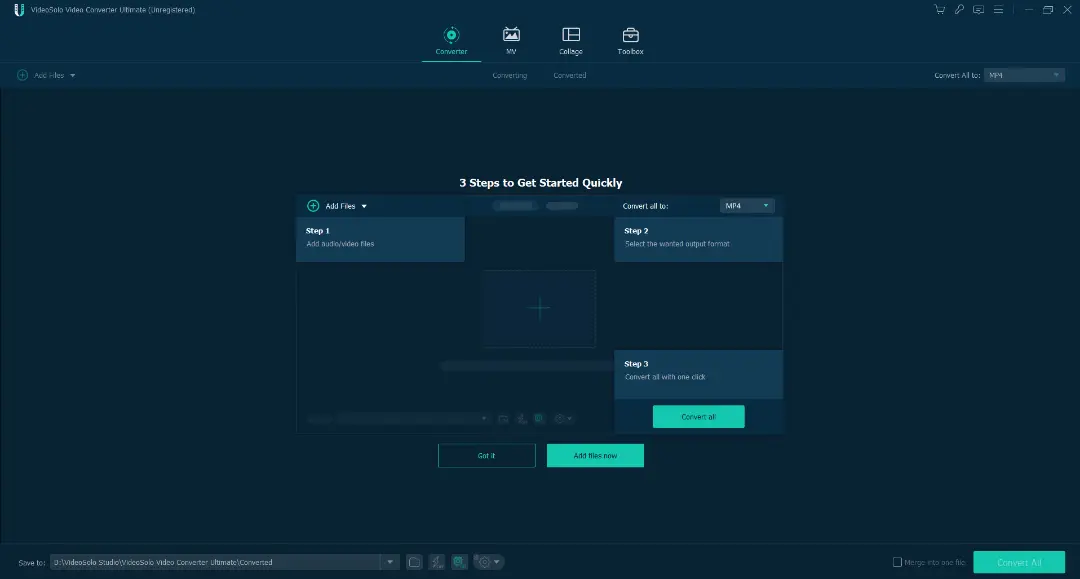The height and width of the screenshot is (579, 1080).
Task: Toggle the lightning acceleration icon
Action: [x=437, y=562]
